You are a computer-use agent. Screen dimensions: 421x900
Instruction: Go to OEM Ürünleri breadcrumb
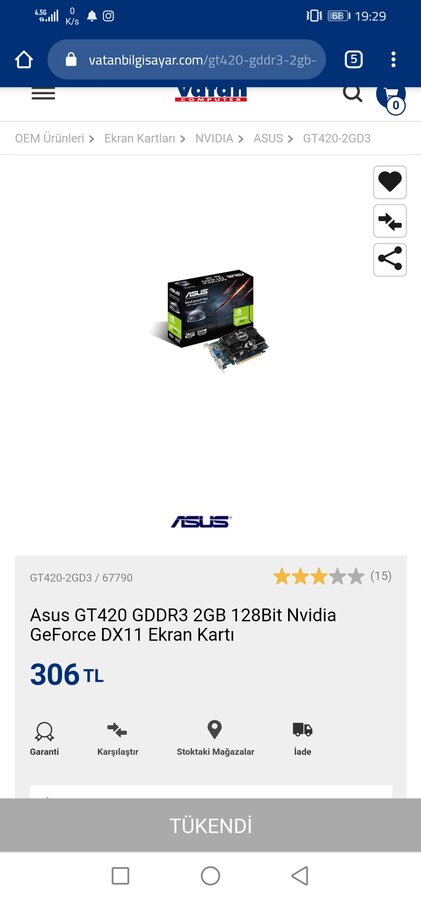click(x=49, y=138)
